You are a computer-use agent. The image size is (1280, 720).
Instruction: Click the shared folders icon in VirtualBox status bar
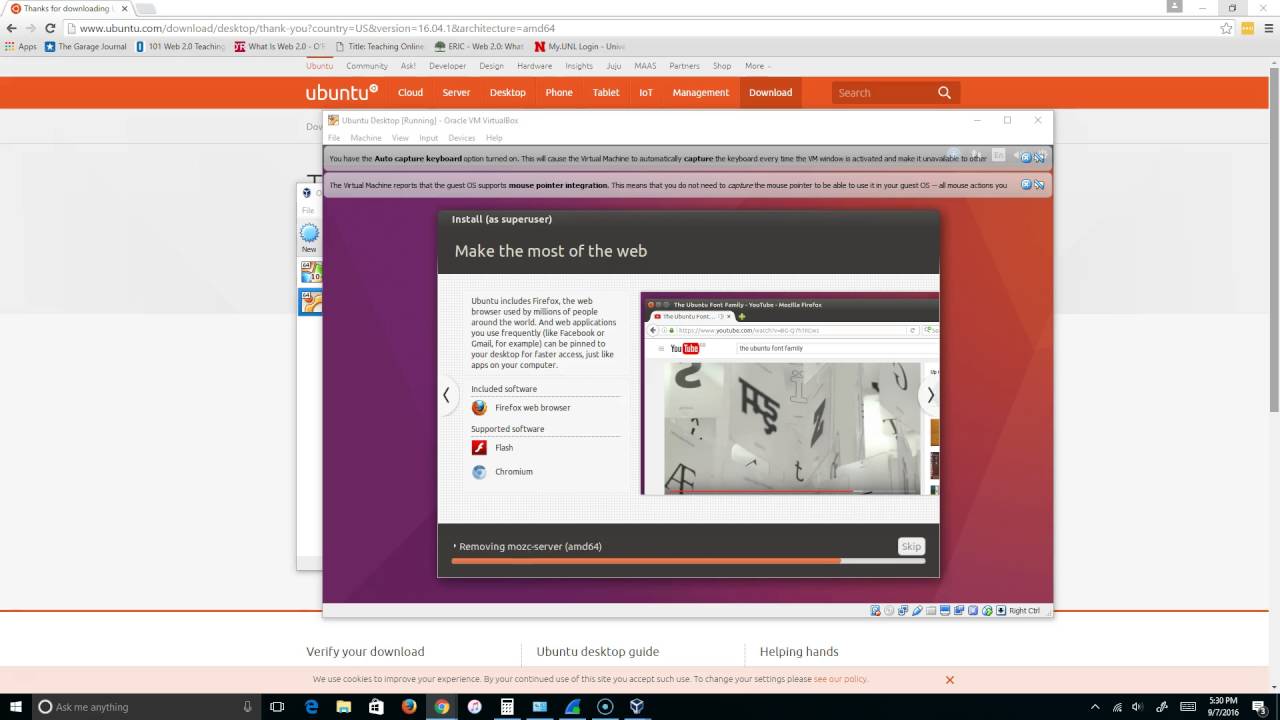pos(931,610)
